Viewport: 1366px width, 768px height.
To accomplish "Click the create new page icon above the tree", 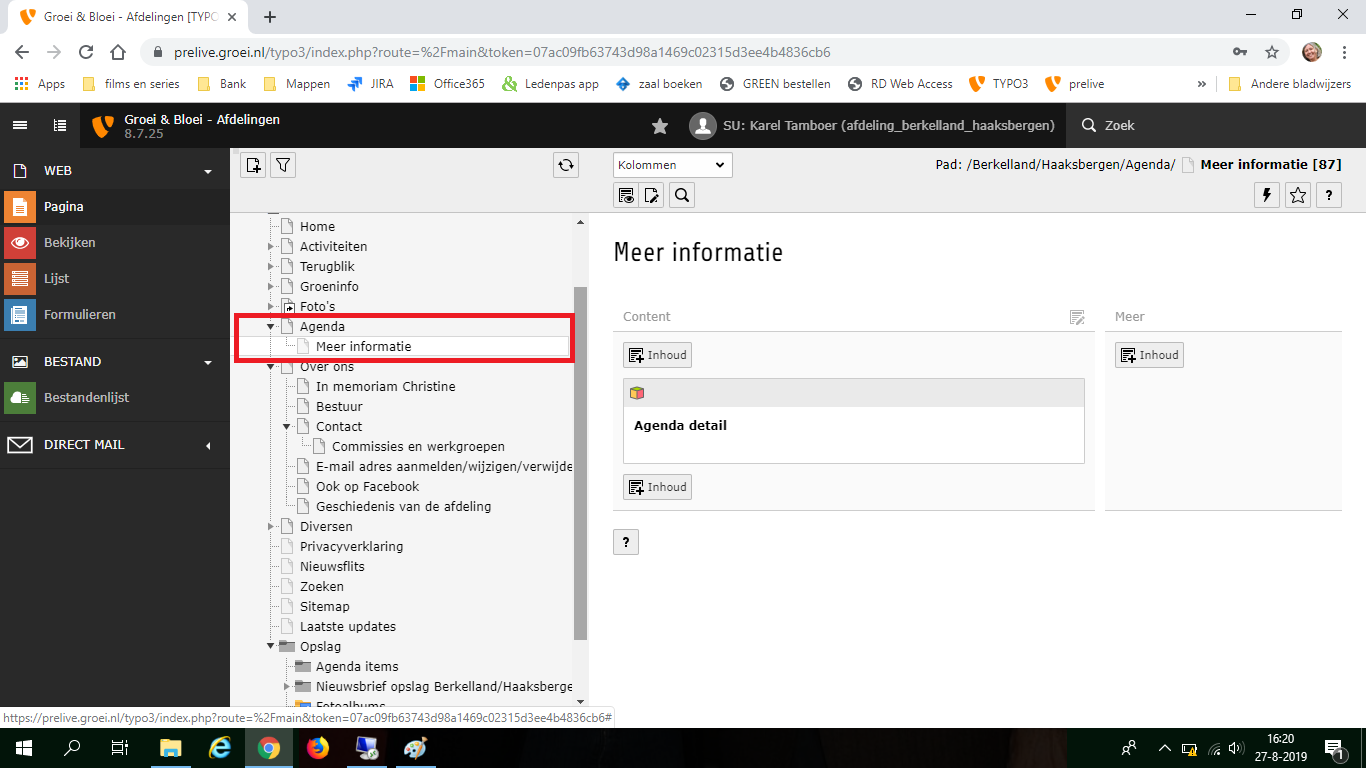I will point(253,165).
